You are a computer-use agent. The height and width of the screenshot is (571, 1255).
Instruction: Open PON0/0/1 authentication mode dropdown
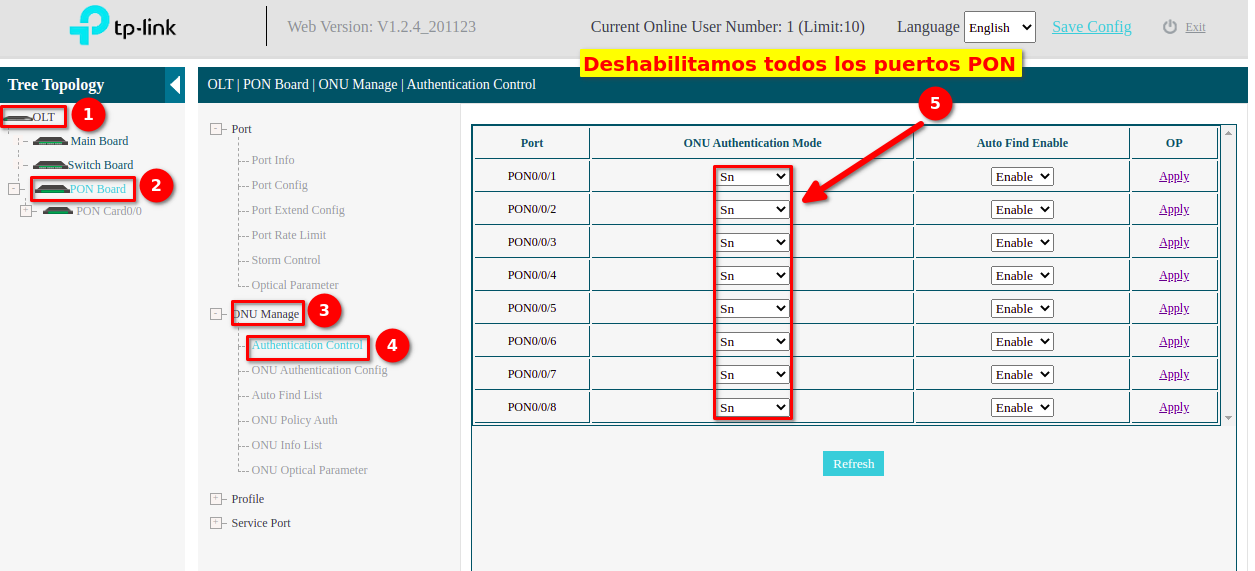[x=753, y=177]
